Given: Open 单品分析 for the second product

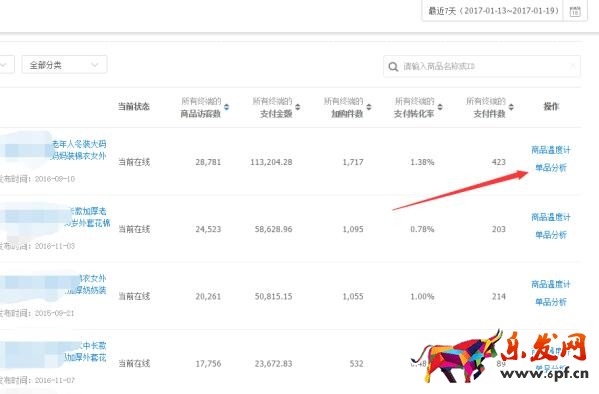Looking at the screenshot, I should pos(550,235).
